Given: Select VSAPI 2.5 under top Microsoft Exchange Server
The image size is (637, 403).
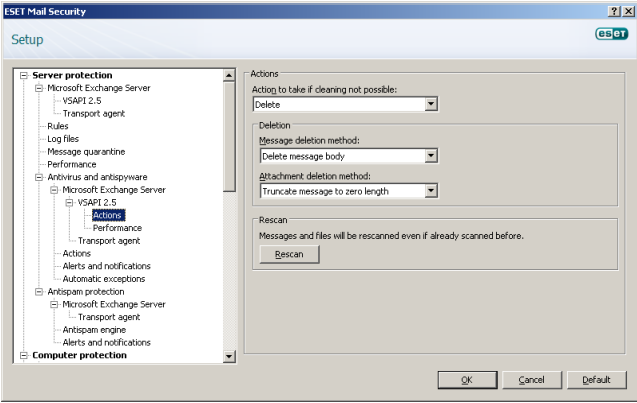Looking at the screenshot, I should 82,101.
